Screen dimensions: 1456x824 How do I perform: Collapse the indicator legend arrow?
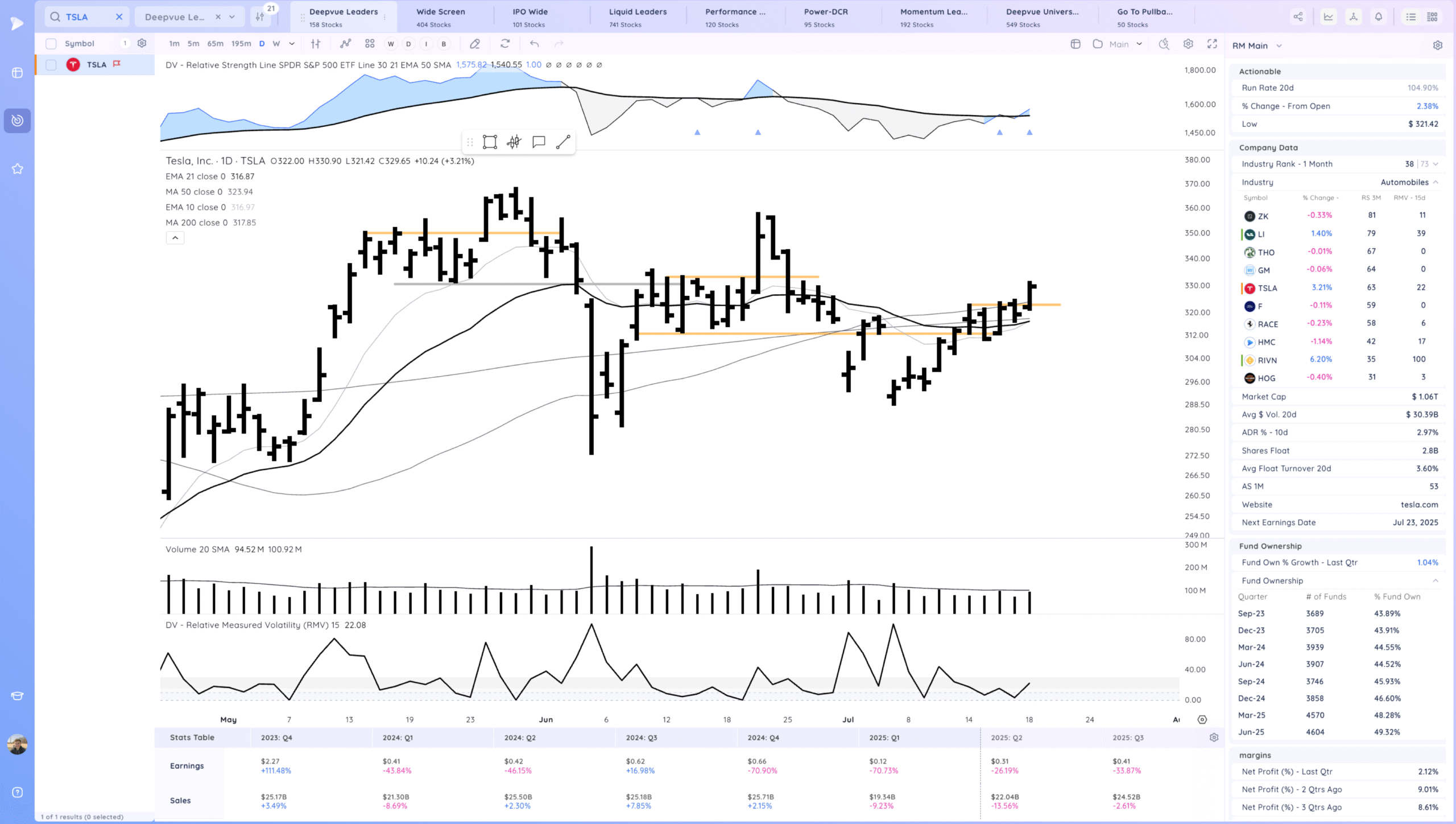point(175,238)
